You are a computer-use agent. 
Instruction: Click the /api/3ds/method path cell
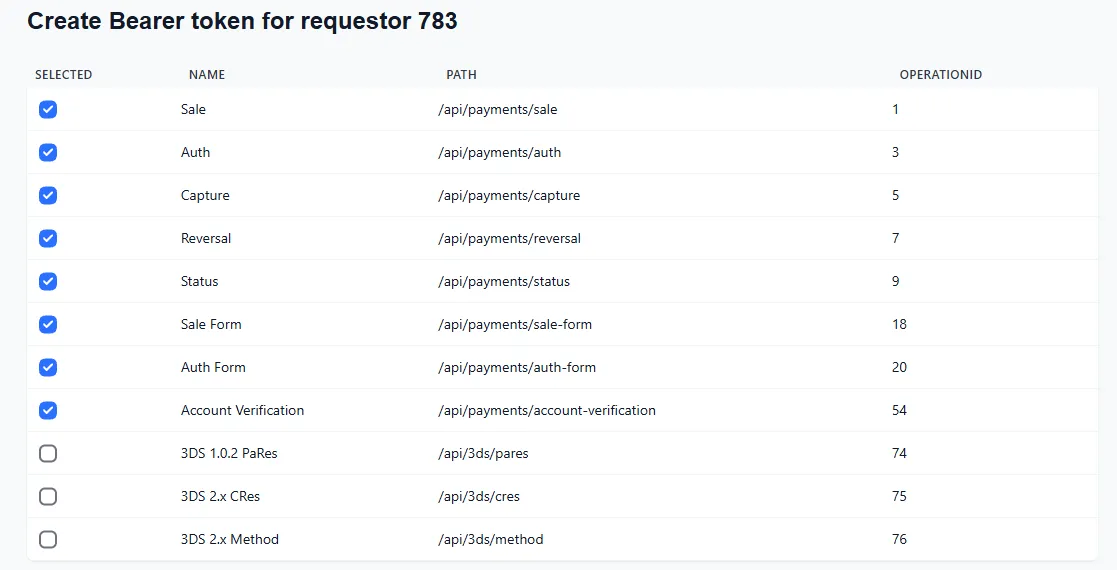coord(490,540)
